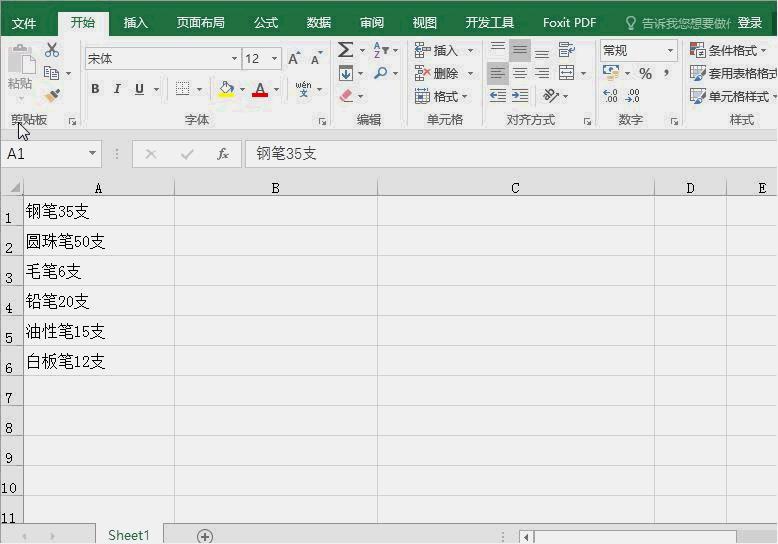Click the Decrease Indent icon
This screenshot has height=544, width=778.
pyautogui.click(x=498, y=95)
